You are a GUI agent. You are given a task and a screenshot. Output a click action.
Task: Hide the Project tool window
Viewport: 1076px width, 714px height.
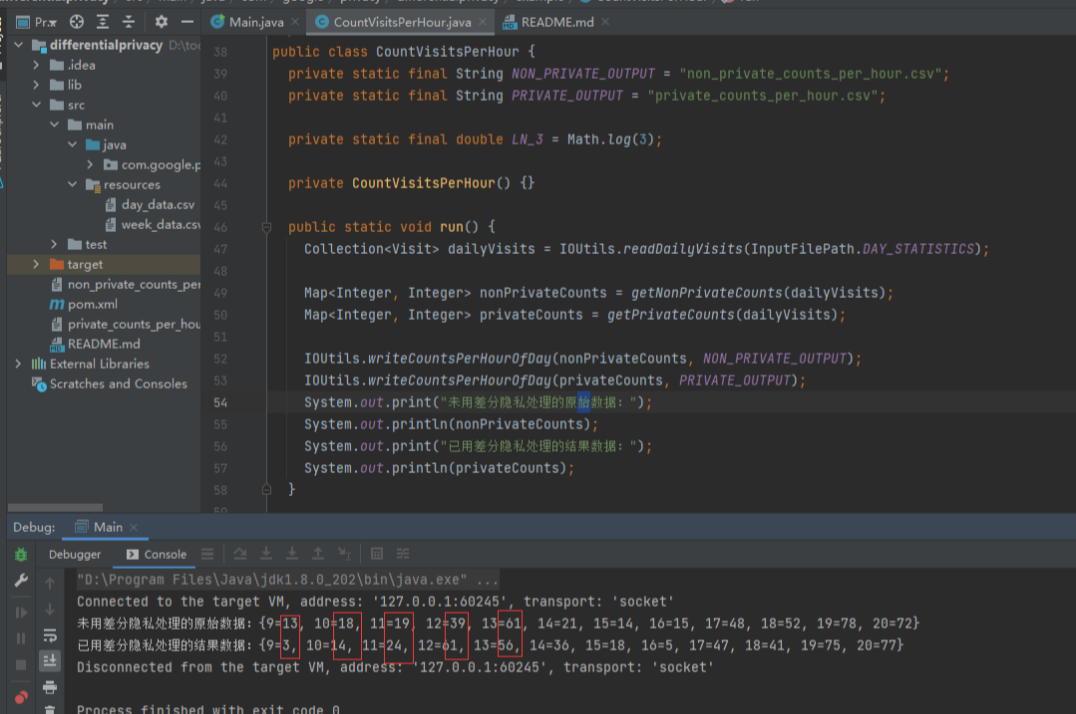(187, 22)
